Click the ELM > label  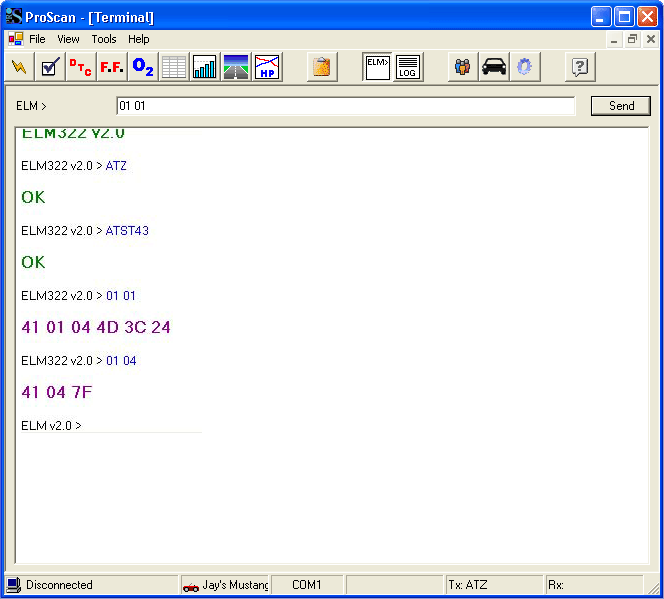[31, 106]
